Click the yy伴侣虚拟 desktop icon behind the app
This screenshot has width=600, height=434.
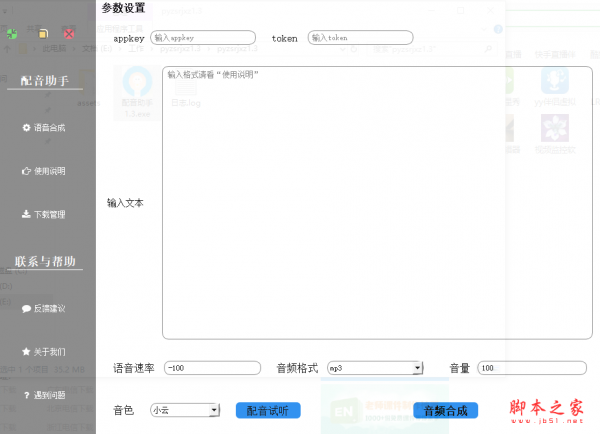tap(555, 87)
